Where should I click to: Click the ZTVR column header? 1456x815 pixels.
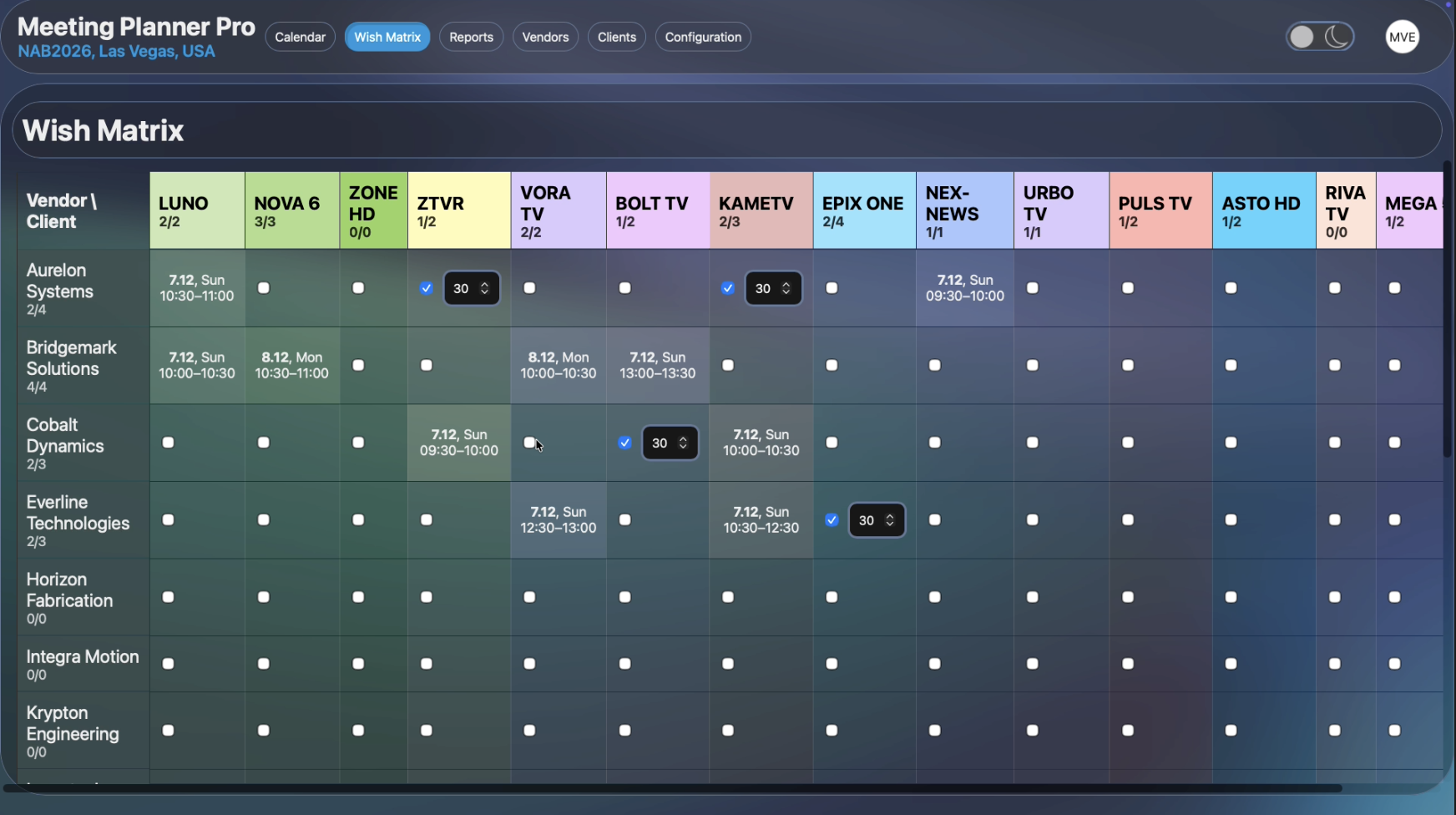459,210
